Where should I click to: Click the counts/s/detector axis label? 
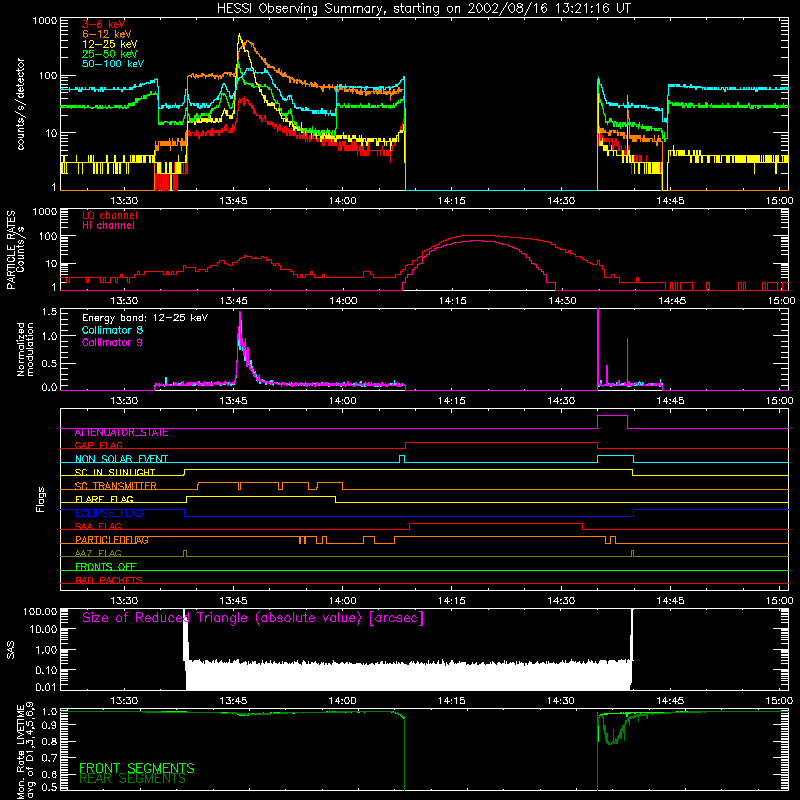point(20,104)
